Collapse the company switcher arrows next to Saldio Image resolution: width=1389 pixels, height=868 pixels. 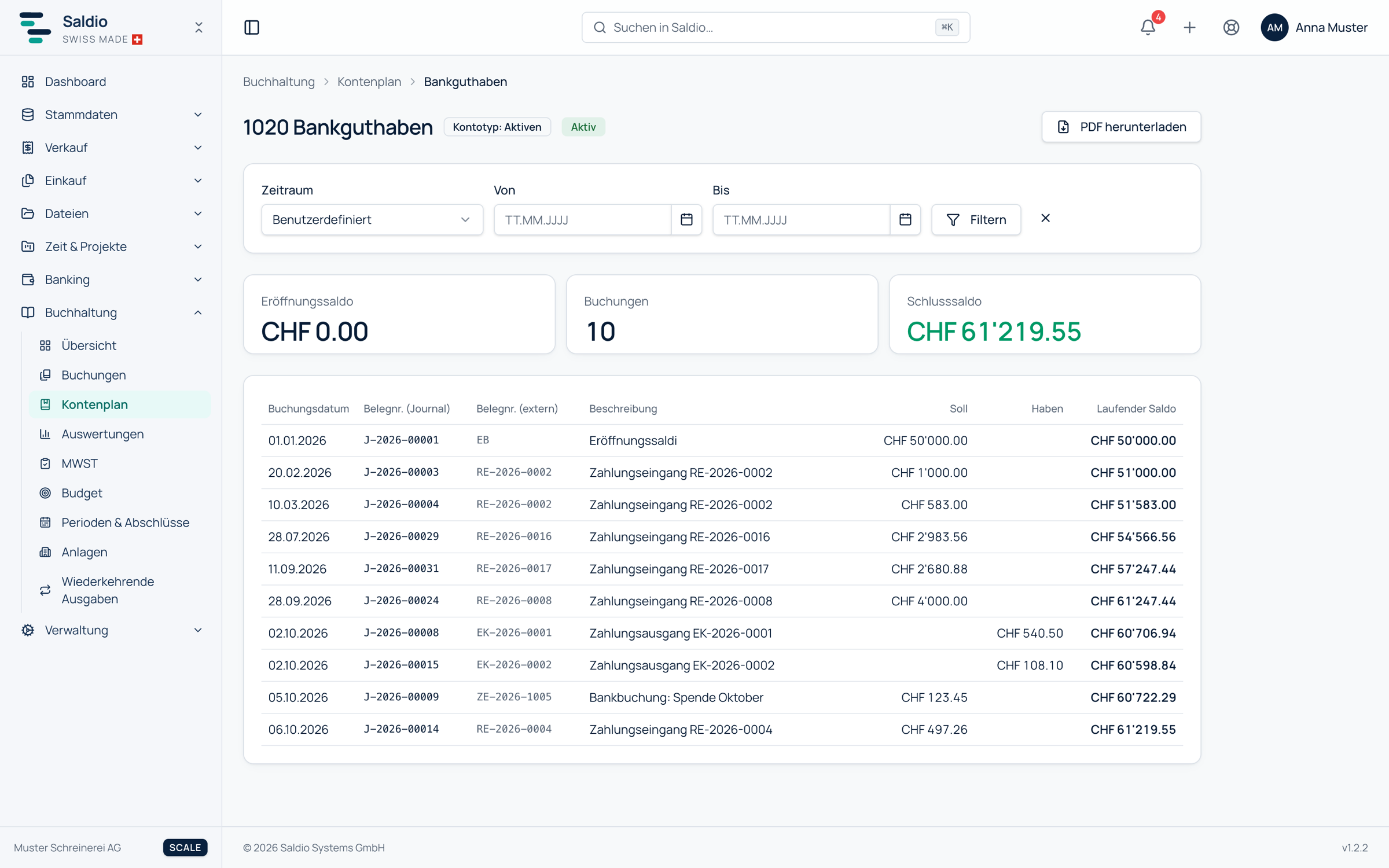(199, 27)
